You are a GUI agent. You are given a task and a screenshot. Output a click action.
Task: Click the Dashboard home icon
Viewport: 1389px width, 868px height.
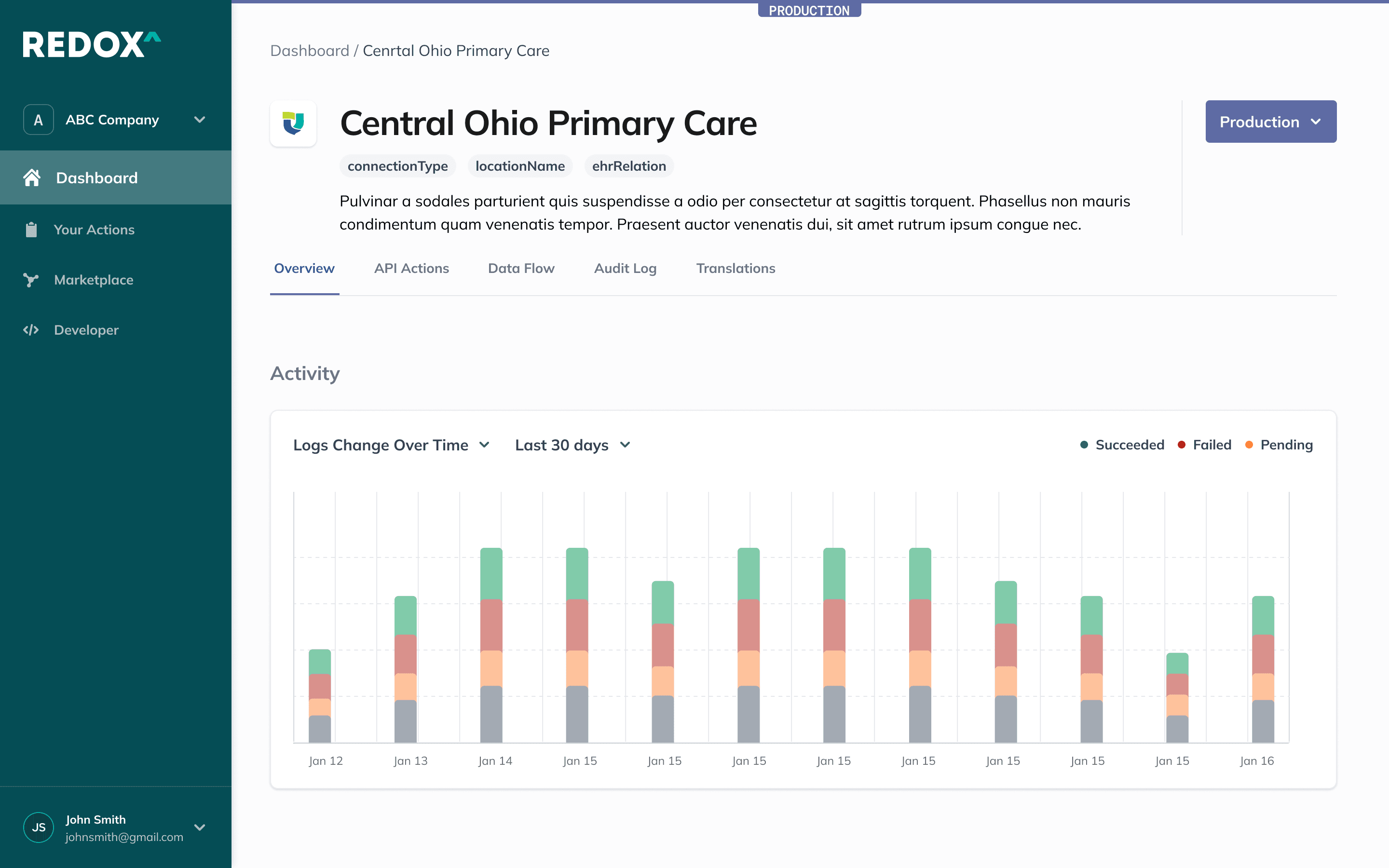pos(31,178)
